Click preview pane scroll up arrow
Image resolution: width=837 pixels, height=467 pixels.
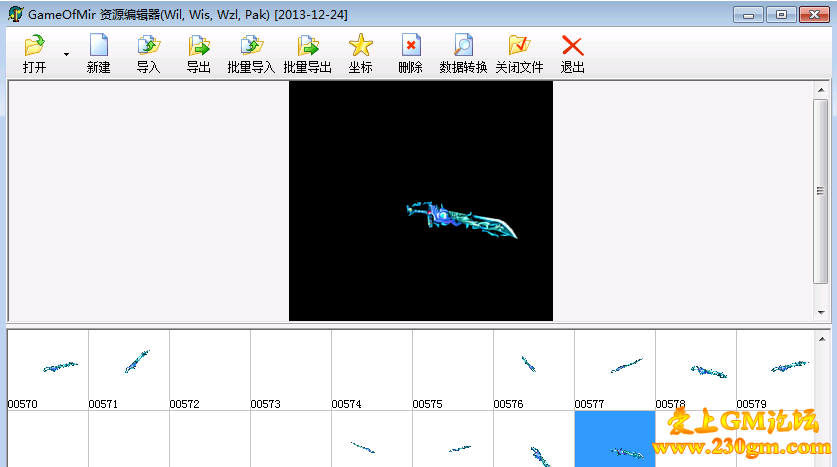(821, 90)
